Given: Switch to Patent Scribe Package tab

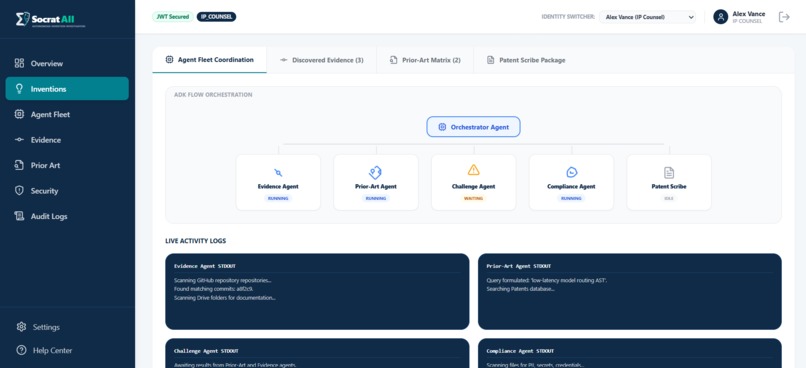Looking at the screenshot, I should pyautogui.click(x=526, y=60).
